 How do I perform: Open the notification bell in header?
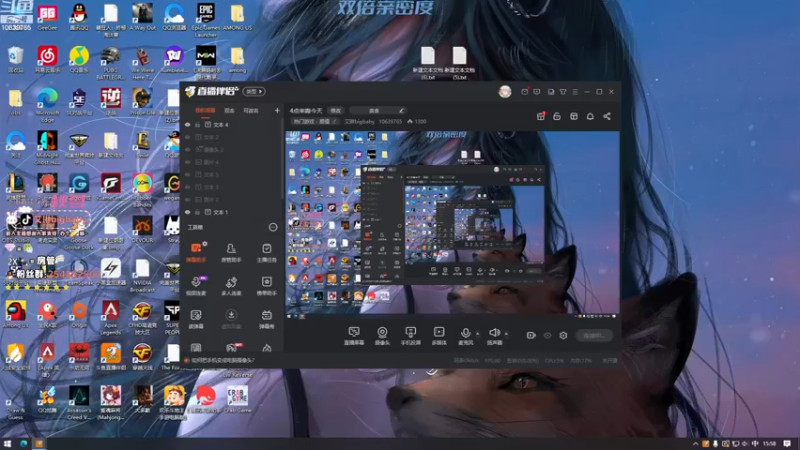(590, 116)
